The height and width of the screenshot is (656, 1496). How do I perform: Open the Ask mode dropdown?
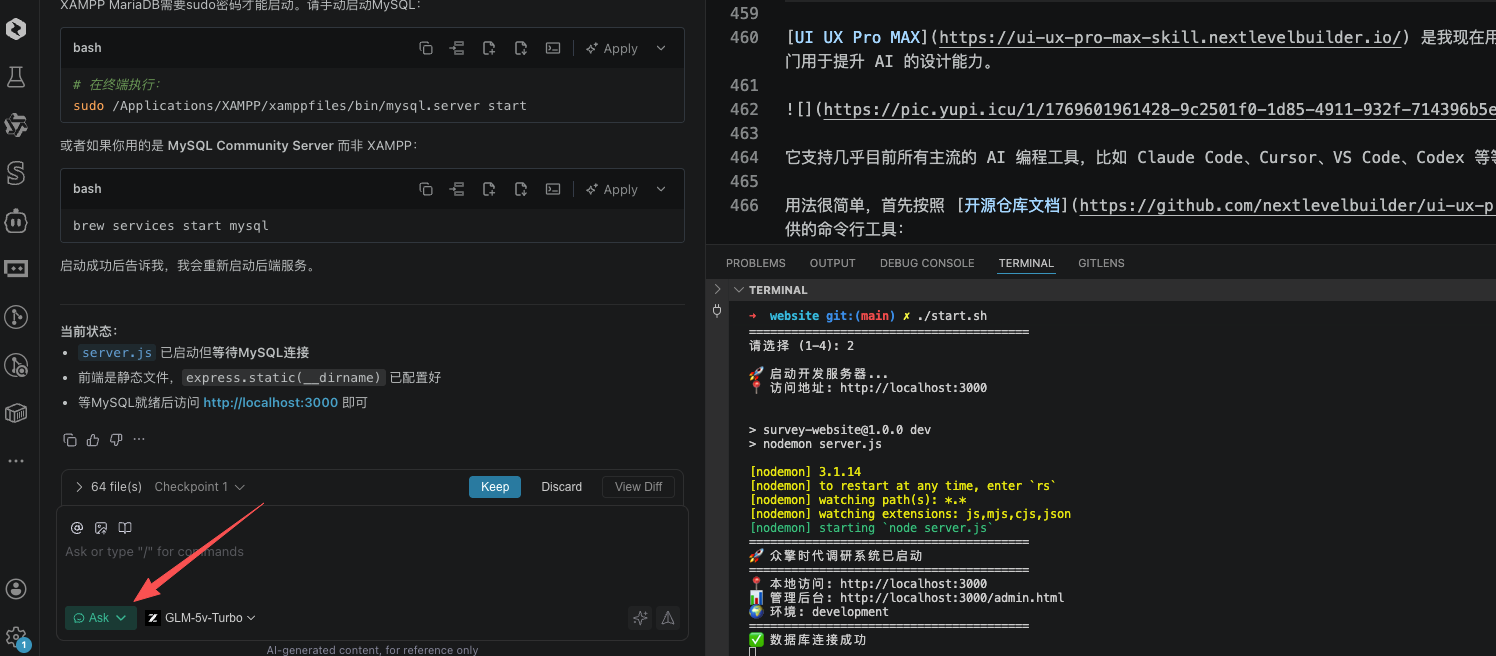(101, 618)
